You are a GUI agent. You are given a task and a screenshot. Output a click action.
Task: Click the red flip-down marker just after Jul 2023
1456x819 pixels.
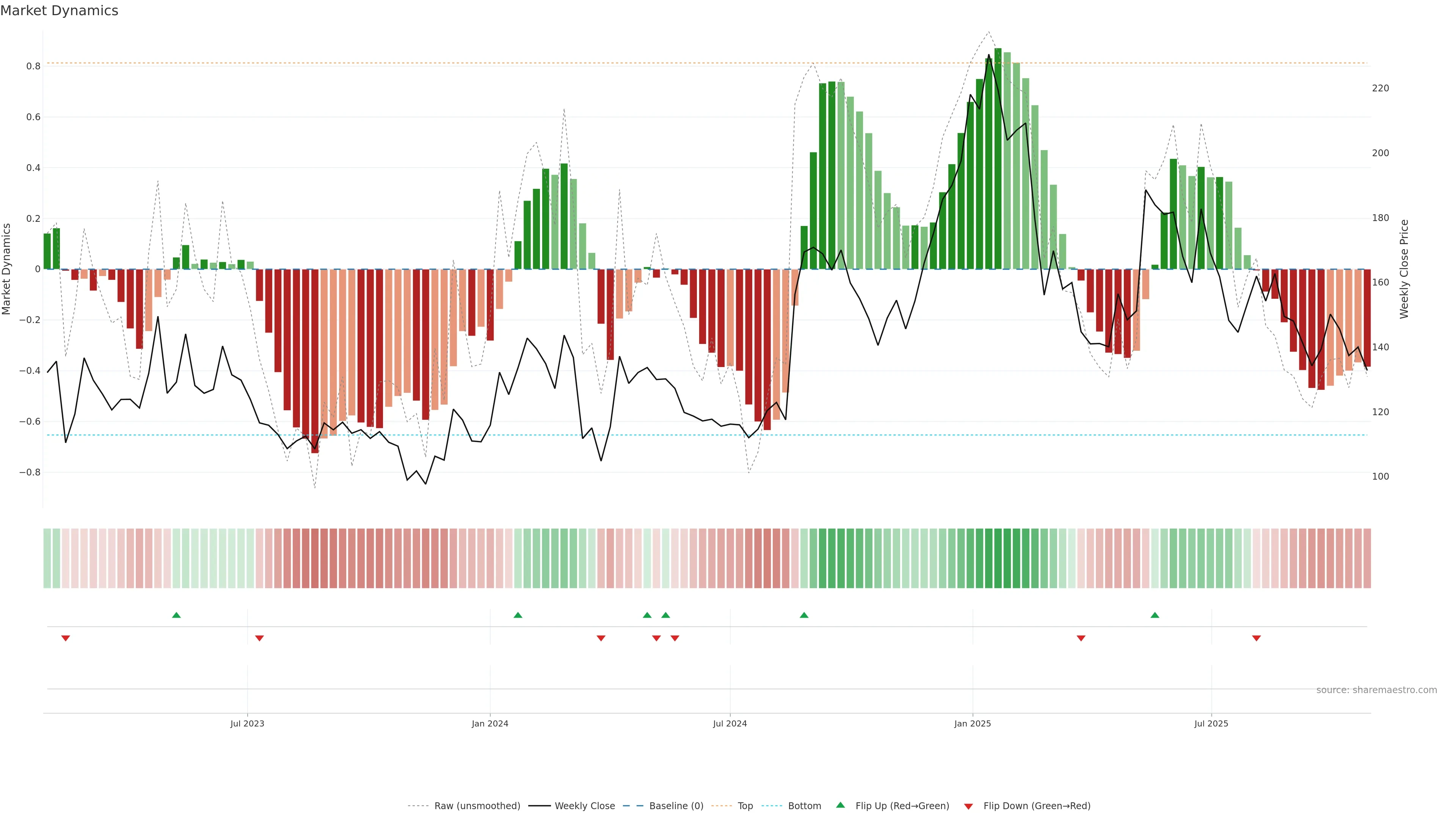tap(259, 638)
